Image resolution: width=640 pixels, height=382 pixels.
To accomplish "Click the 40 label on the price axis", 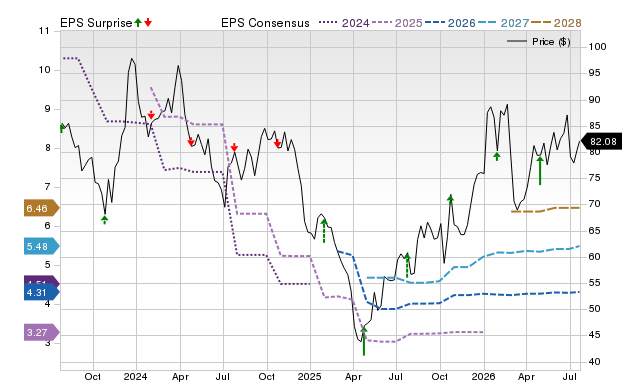I will (x=594, y=362).
